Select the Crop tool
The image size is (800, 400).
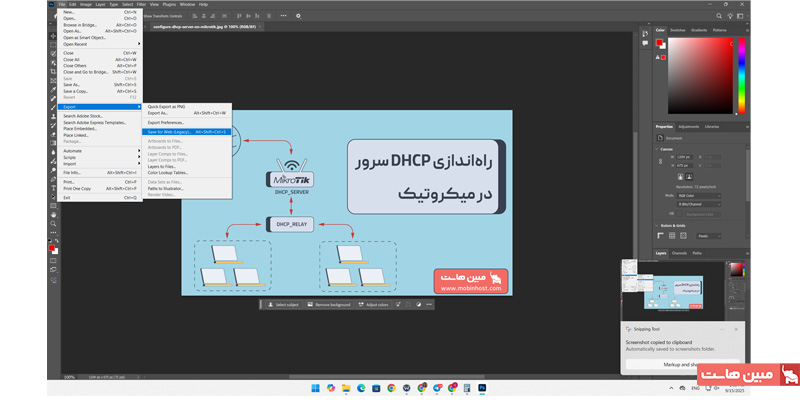coord(53,71)
